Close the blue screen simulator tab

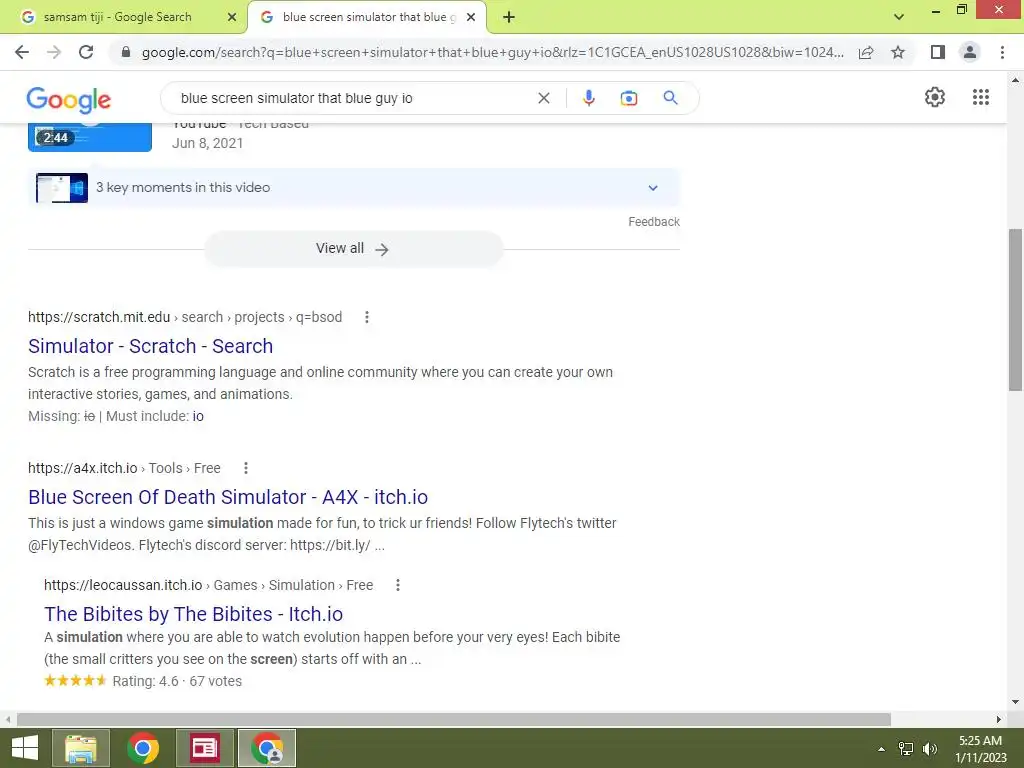pos(471,18)
